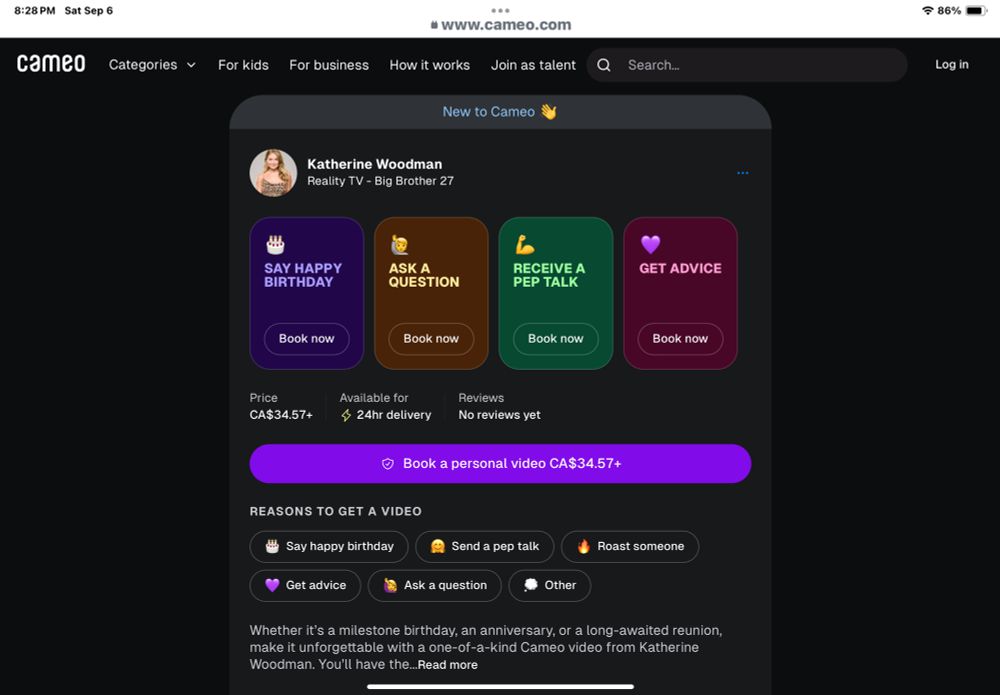This screenshot has height=695, width=1000.
Task: Click Reality TV - Big Brother 27 subtitle
Action: click(380, 181)
